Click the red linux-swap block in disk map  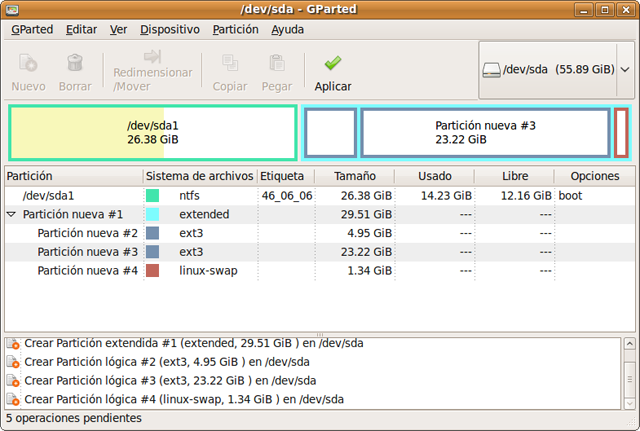621,133
